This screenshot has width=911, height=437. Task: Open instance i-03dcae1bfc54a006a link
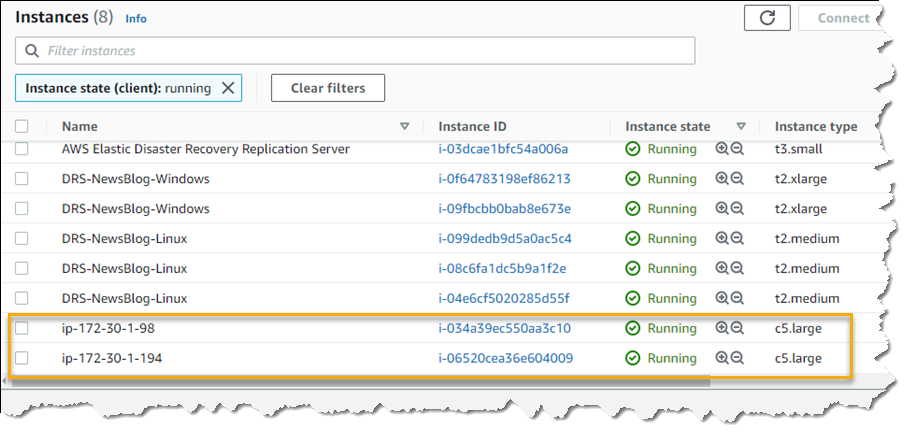click(x=503, y=149)
